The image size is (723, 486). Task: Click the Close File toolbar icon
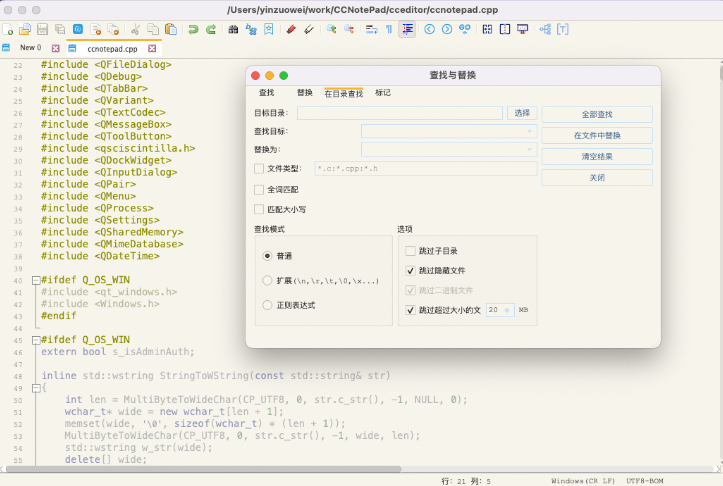point(78,30)
